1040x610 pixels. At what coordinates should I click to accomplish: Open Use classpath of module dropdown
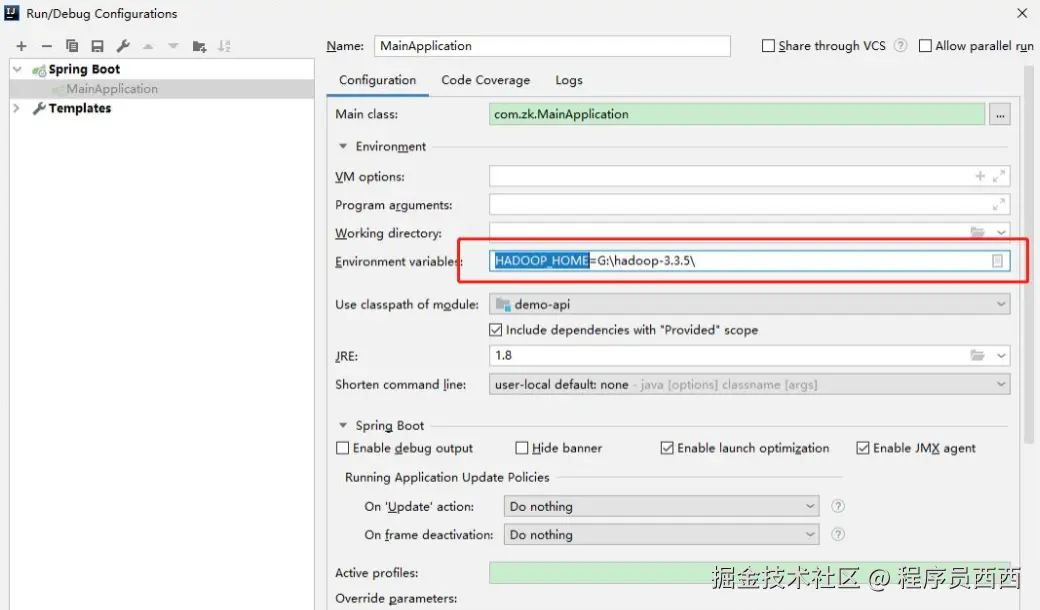pyautogui.click(x=749, y=304)
